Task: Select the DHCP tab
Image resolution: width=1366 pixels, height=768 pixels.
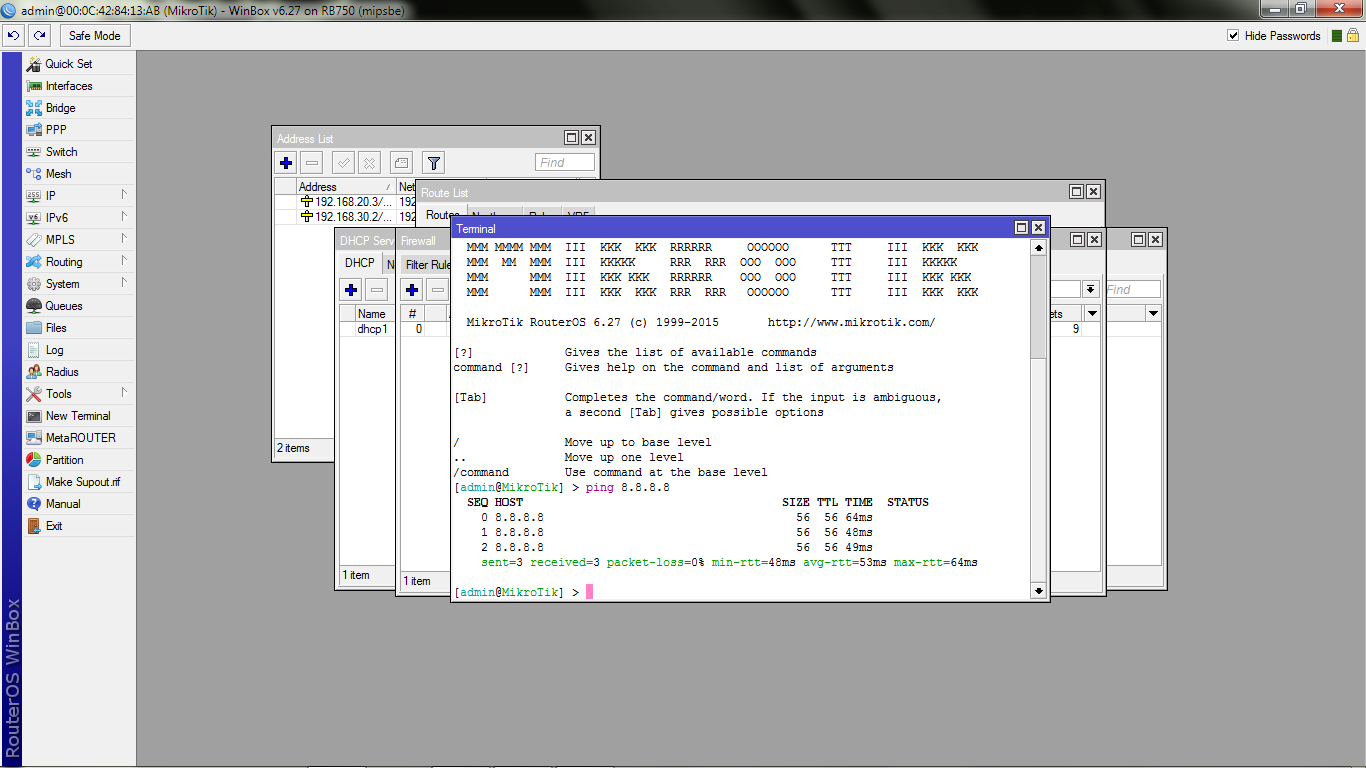Action: click(359, 263)
